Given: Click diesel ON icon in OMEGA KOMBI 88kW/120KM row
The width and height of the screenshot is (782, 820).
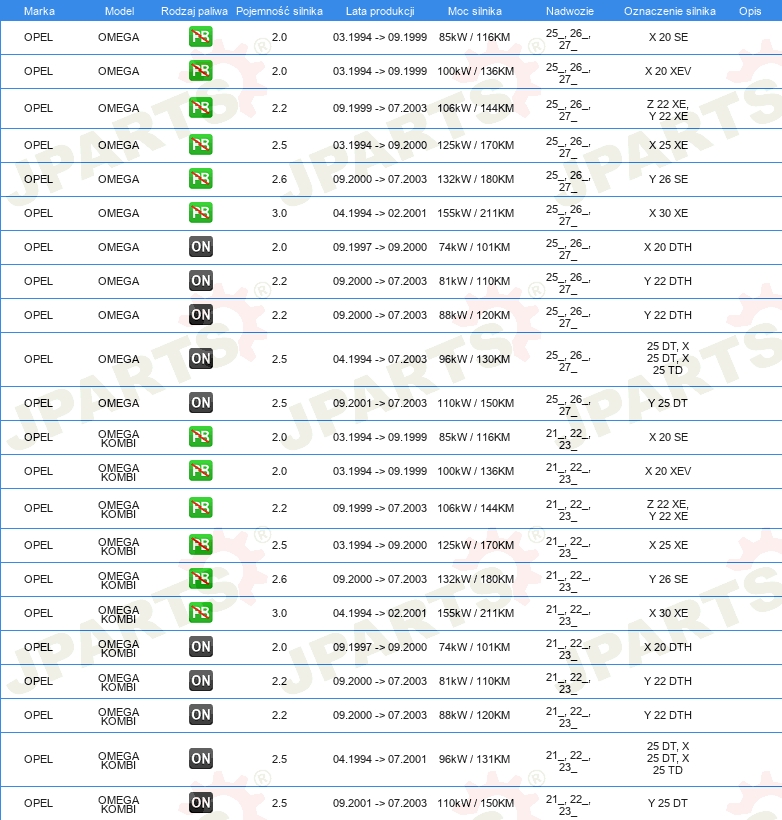Looking at the screenshot, I should click(201, 715).
